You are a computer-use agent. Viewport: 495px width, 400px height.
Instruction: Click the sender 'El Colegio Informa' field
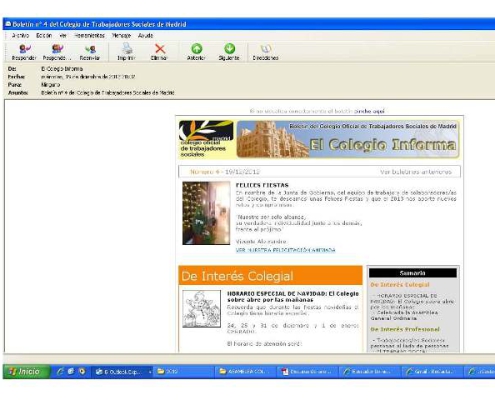pyautogui.click(x=62, y=69)
